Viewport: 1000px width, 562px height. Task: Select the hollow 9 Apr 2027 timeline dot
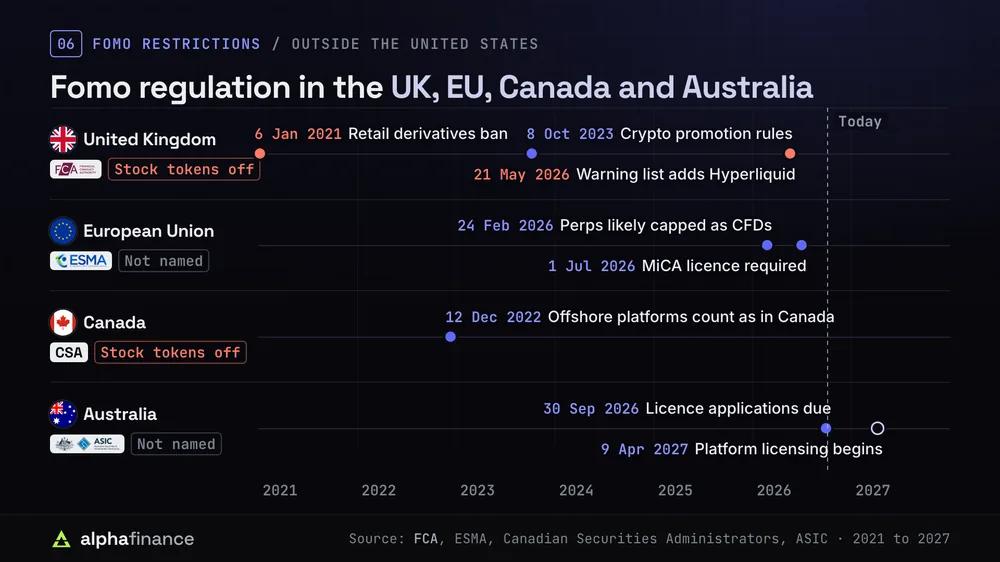[878, 428]
